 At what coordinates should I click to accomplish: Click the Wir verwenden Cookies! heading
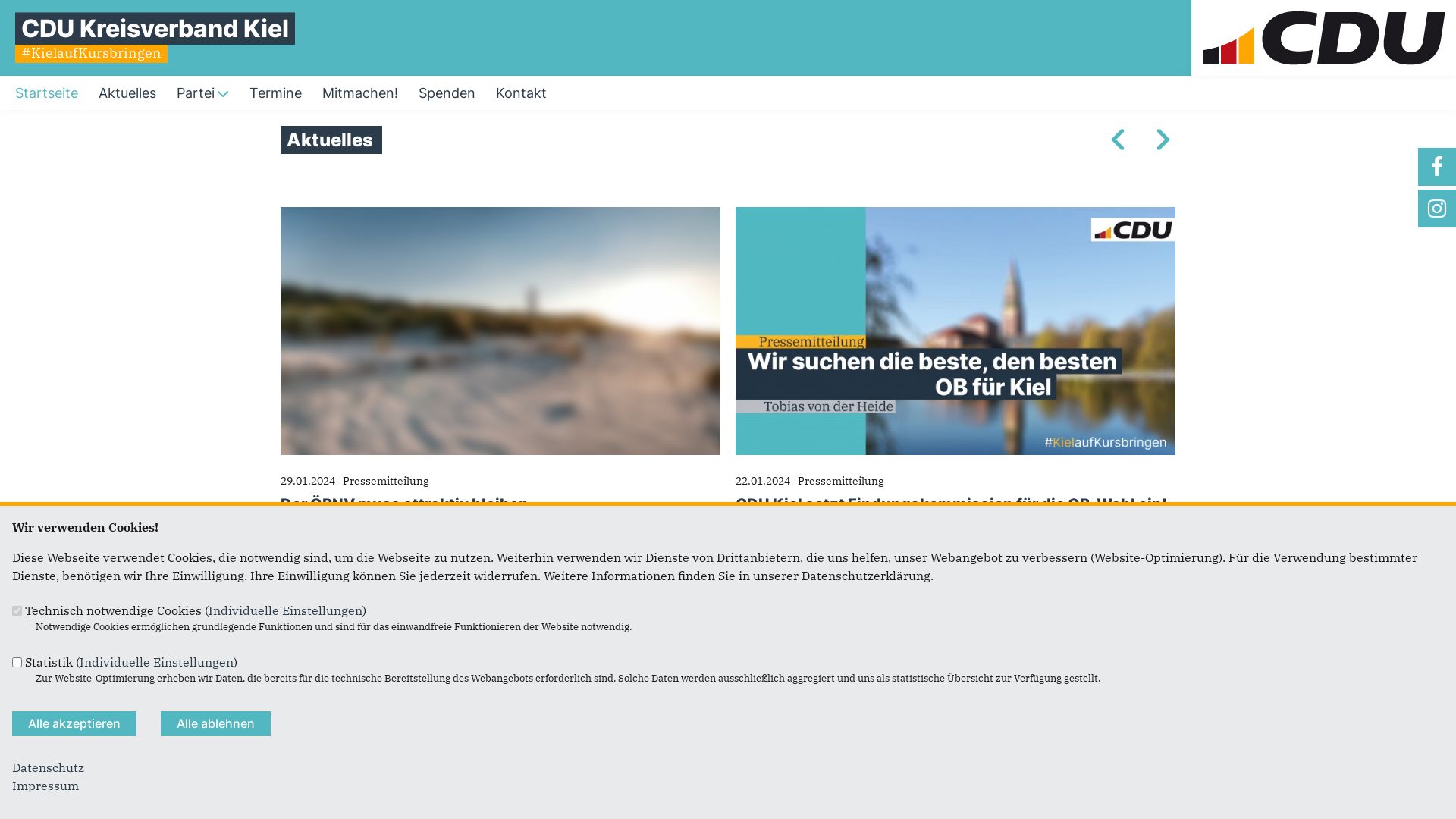pos(85,527)
